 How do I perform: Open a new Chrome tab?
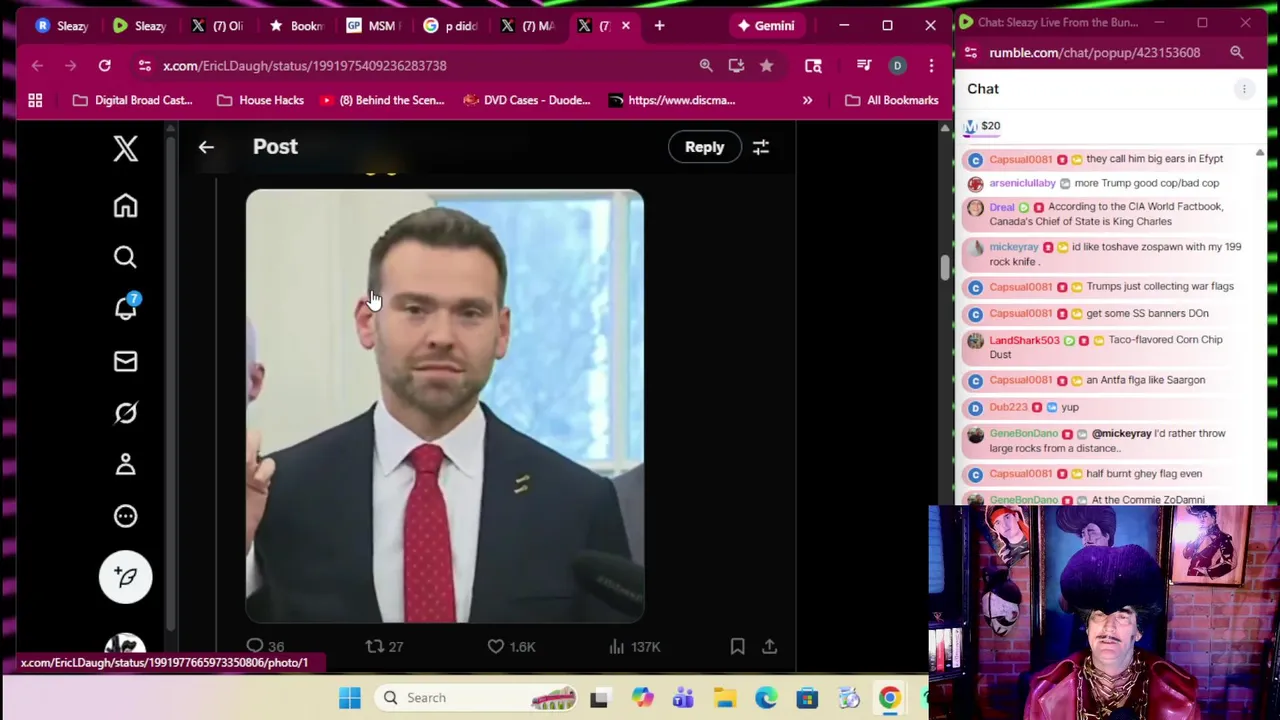tap(659, 26)
